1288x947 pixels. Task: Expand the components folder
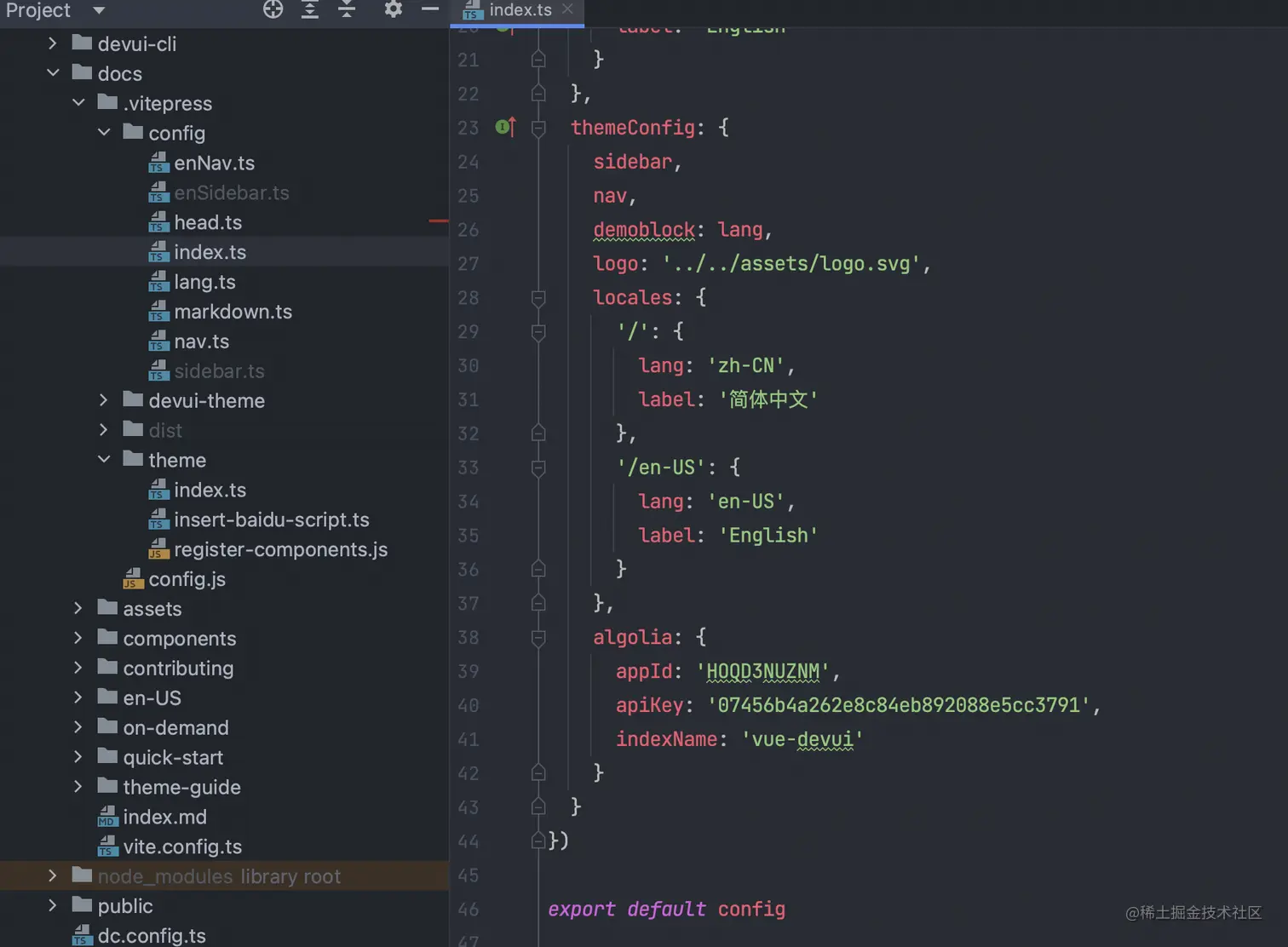tap(78, 638)
